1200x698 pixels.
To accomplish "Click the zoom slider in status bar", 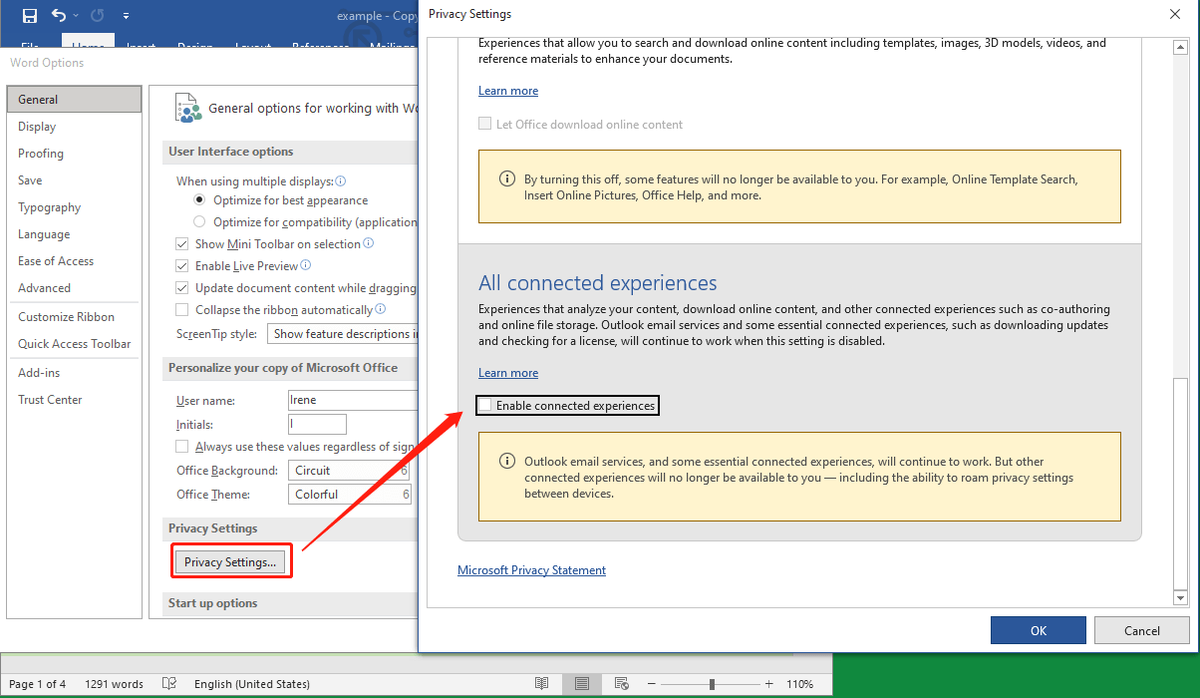I will coord(712,684).
